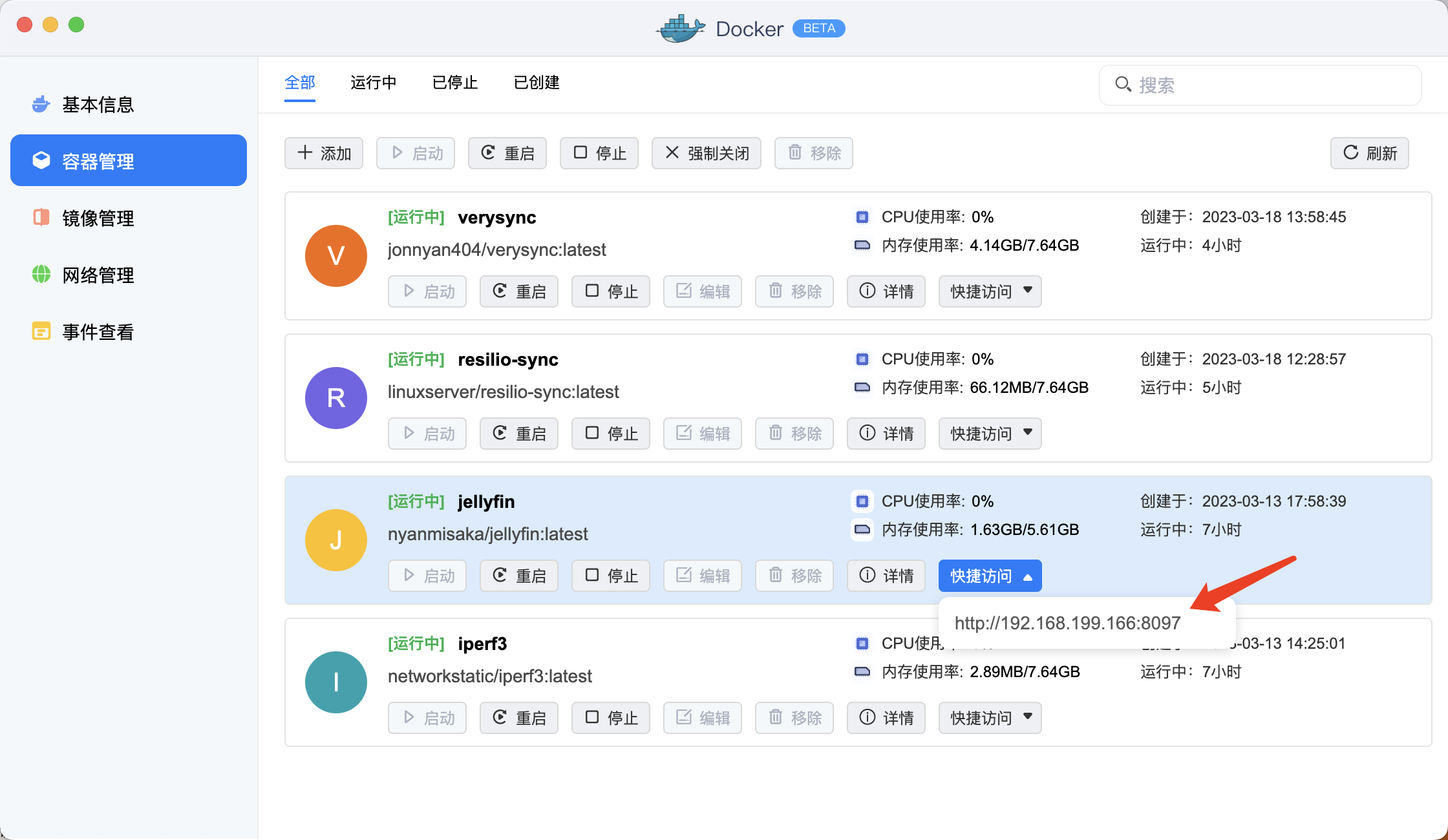Click the container name resilio-sync
Viewport: 1448px width, 840px height.
coord(508,360)
